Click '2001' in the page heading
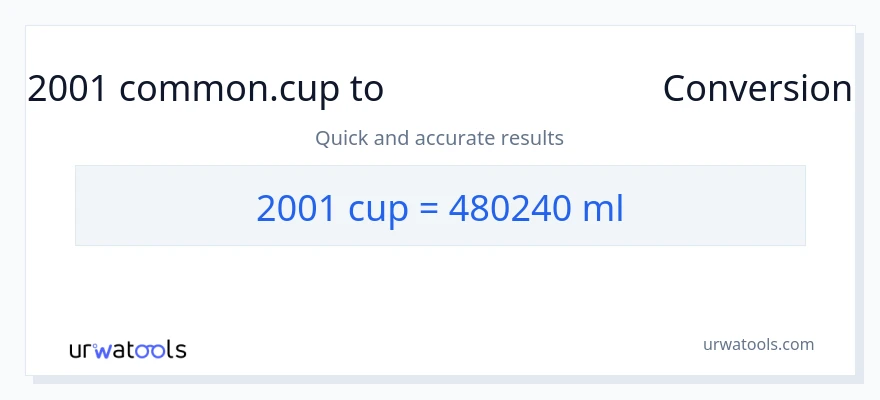This screenshot has width=880, height=400. [68, 89]
